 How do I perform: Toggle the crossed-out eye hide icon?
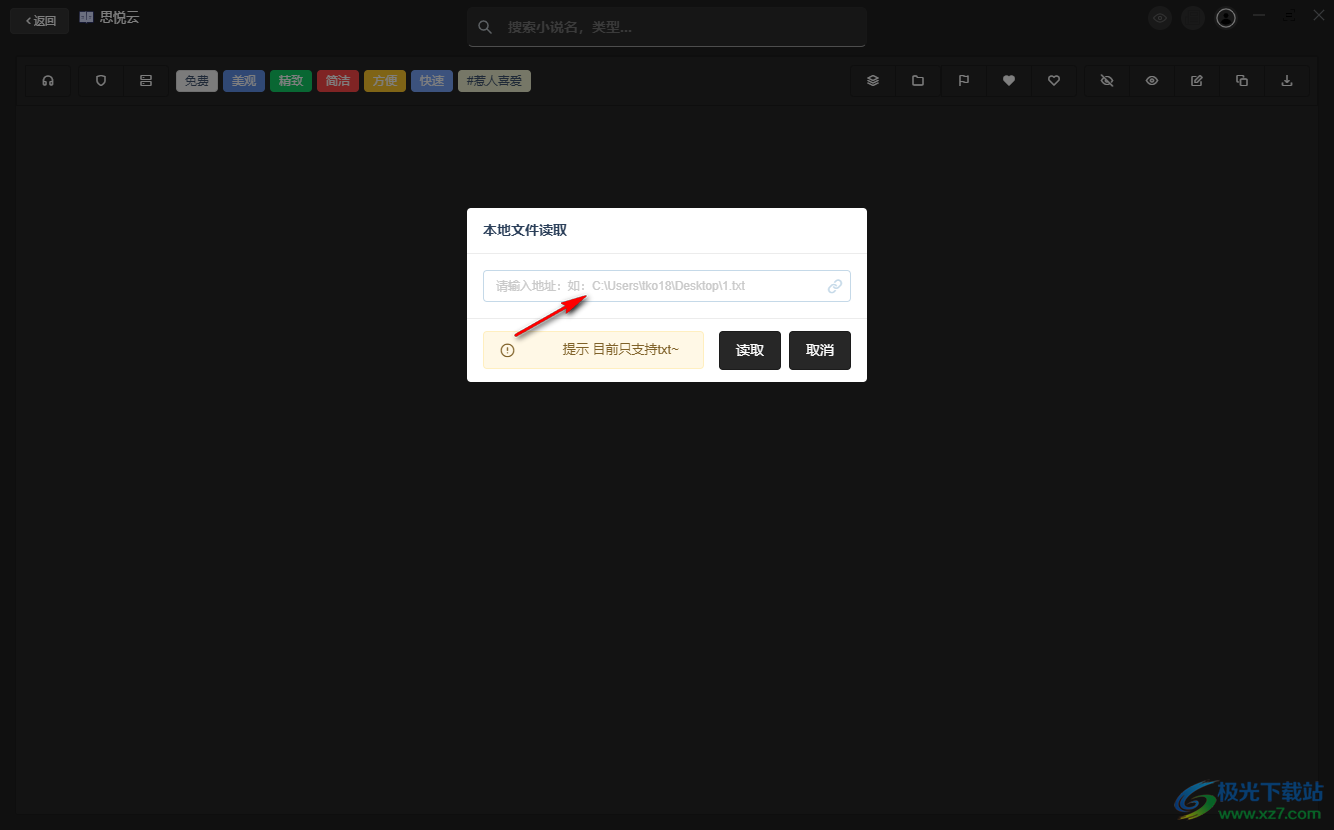coord(1107,81)
